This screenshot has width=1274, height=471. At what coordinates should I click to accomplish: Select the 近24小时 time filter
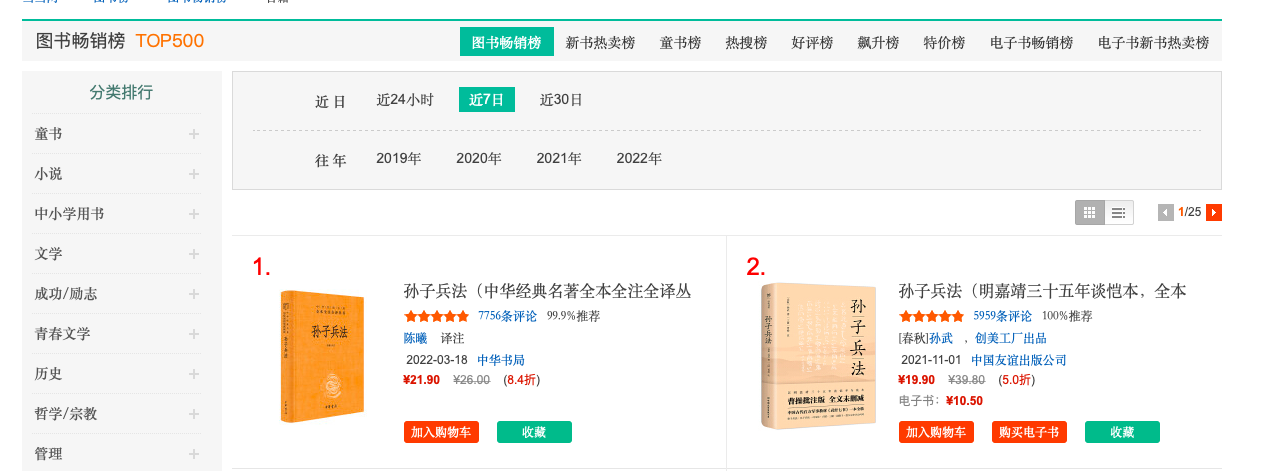click(x=405, y=100)
